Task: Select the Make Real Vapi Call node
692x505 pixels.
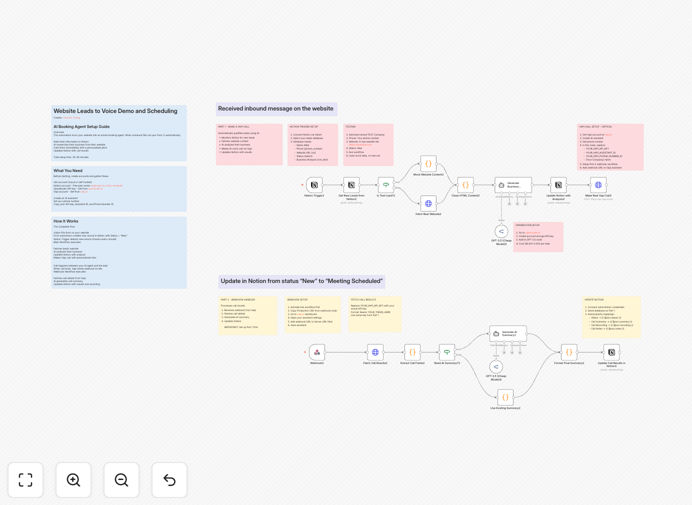Action: click(598, 185)
